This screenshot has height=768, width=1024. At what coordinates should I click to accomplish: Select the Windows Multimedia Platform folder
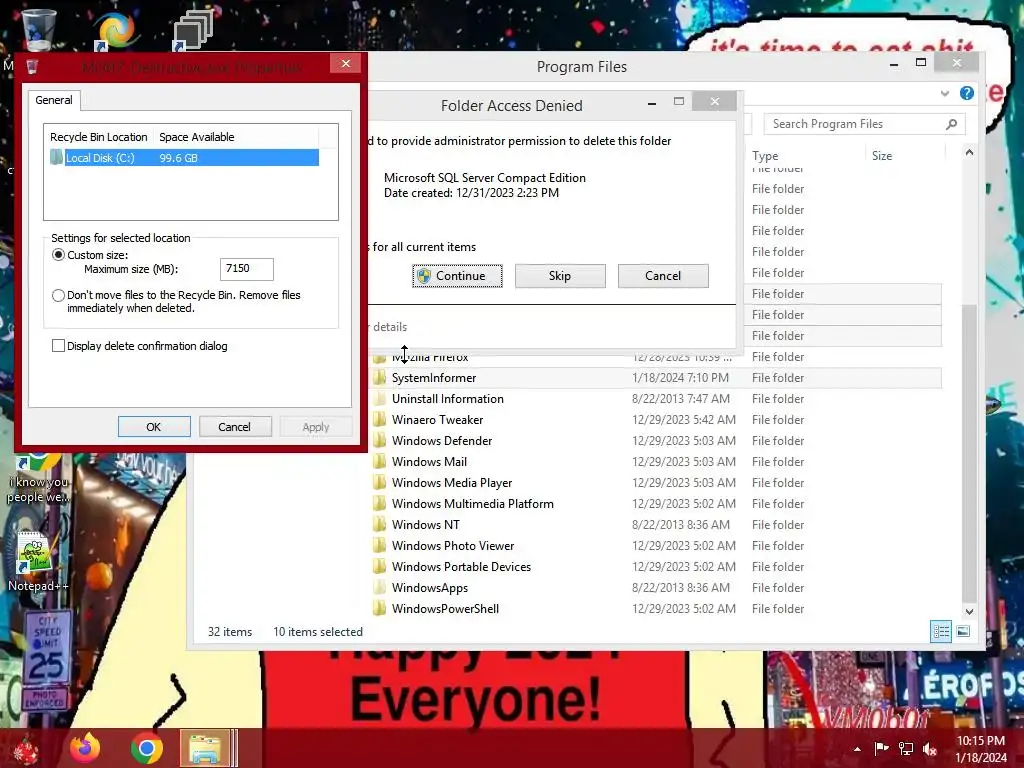point(473,504)
